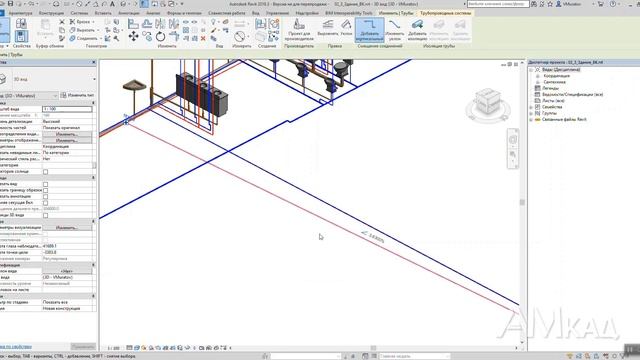Expand Семейства node in project browser
640x360 pixels.
click(x=531, y=107)
